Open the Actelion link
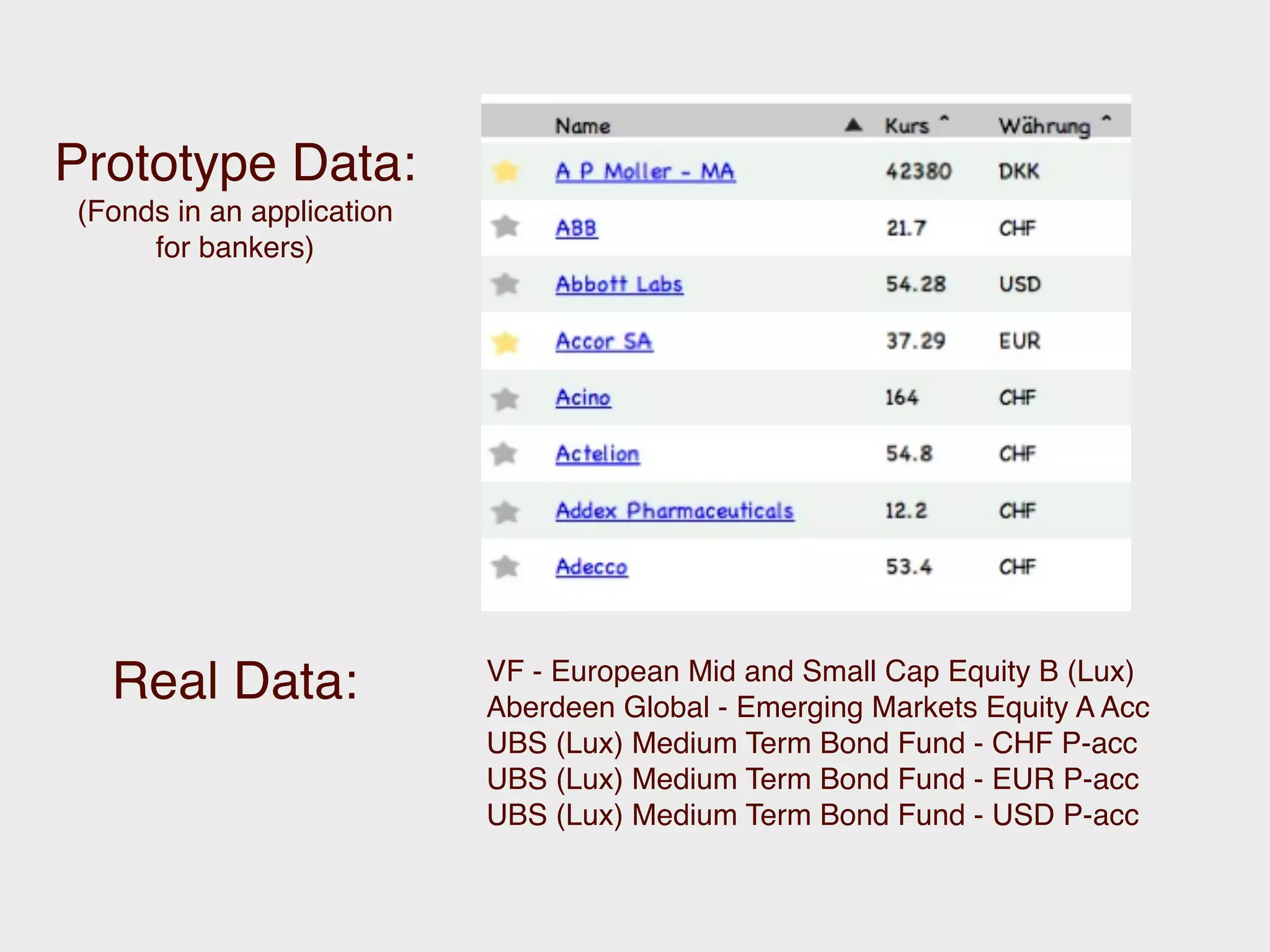Image resolution: width=1270 pixels, height=952 pixels. tap(597, 454)
